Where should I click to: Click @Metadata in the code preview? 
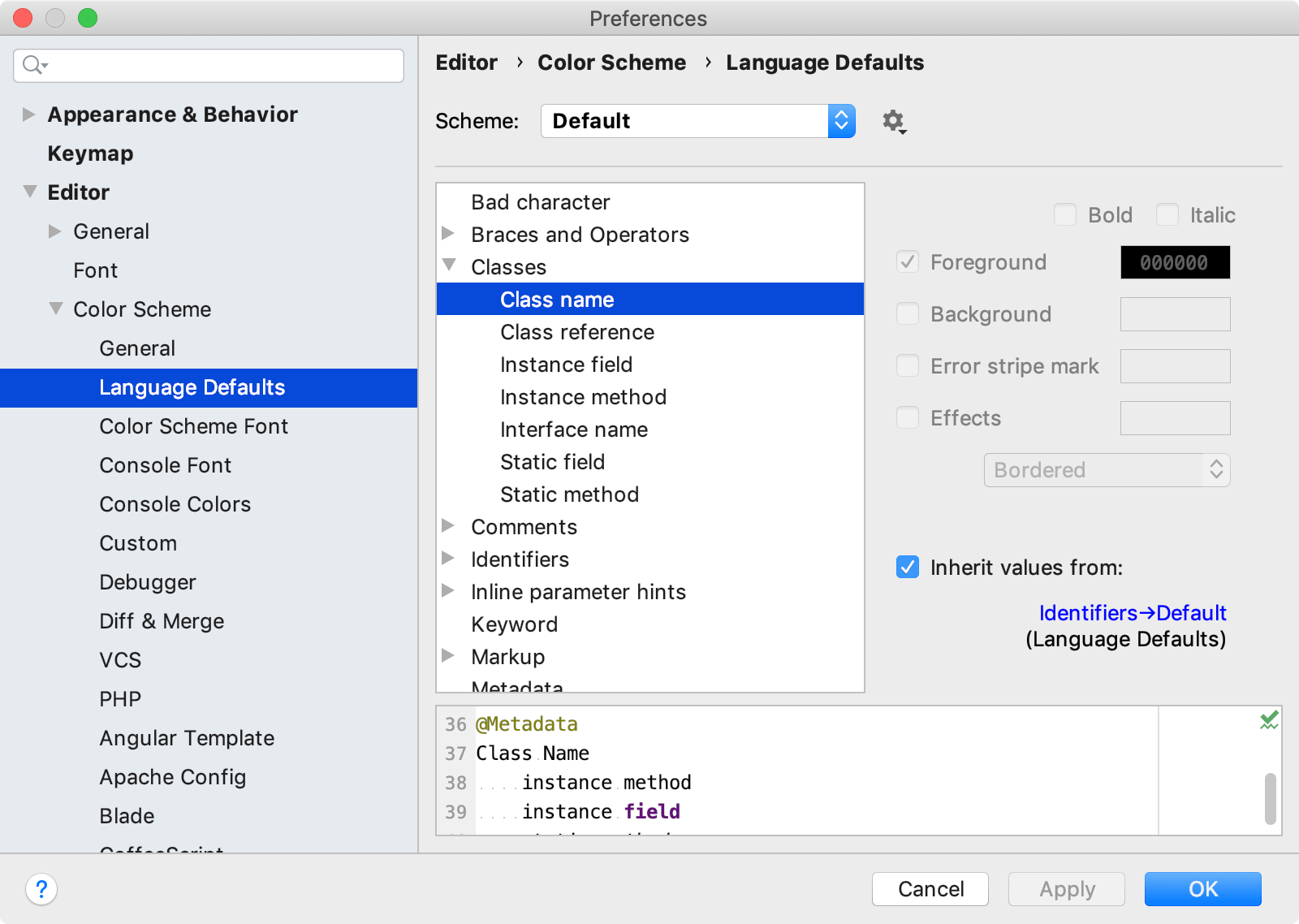(x=527, y=723)
